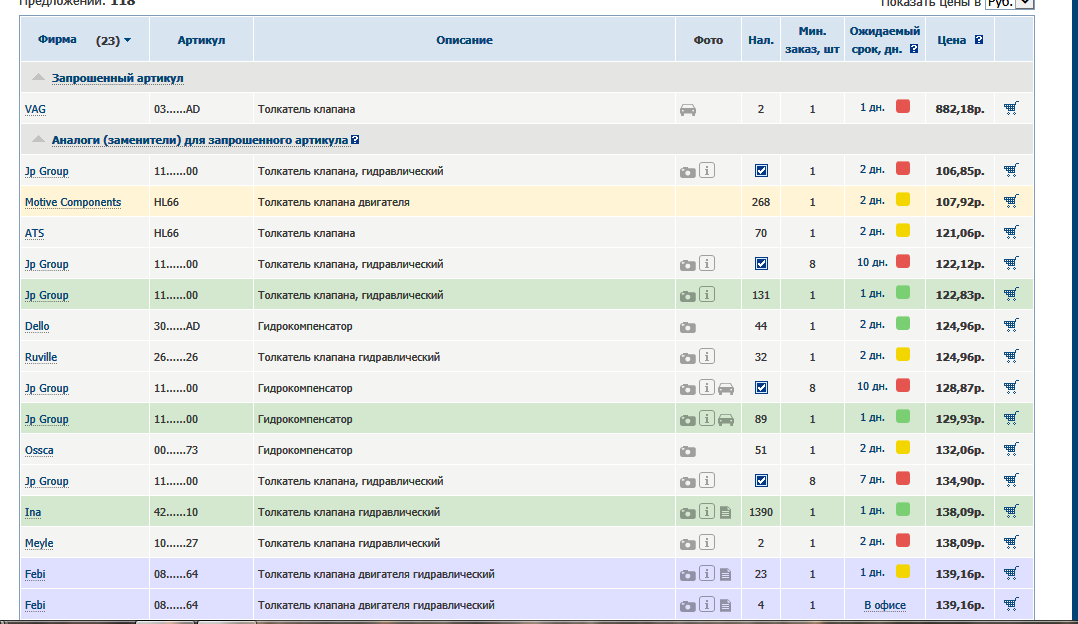The width and height of the screenshot is (1078, 624).
Task: Click green status square in Dello row
Action: pyautogui.click(x=903, y=324)
